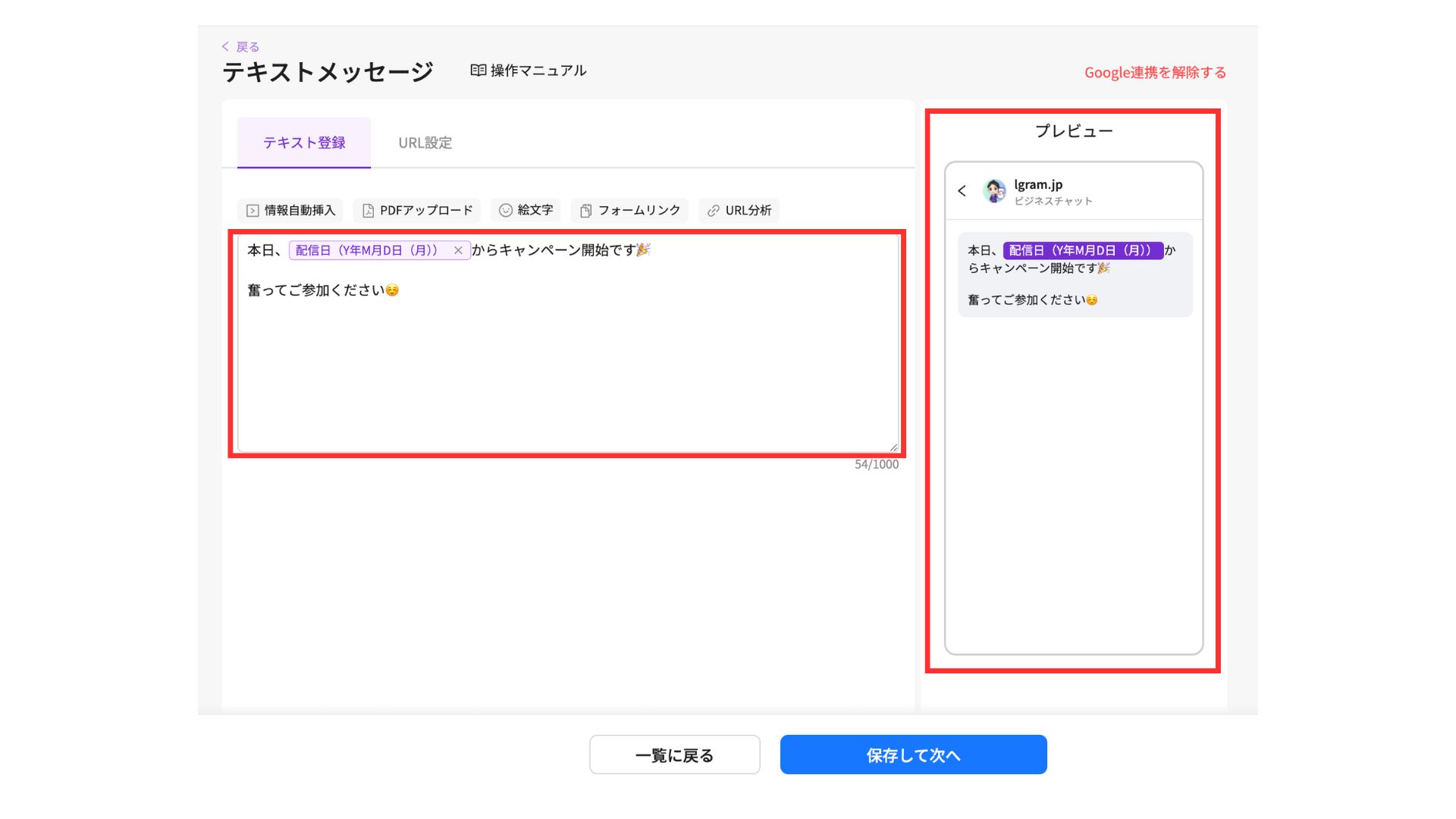This screenshot has height=819, width=1456.
Task: Select the テキスト登録 tab
Action: [304, 143]
